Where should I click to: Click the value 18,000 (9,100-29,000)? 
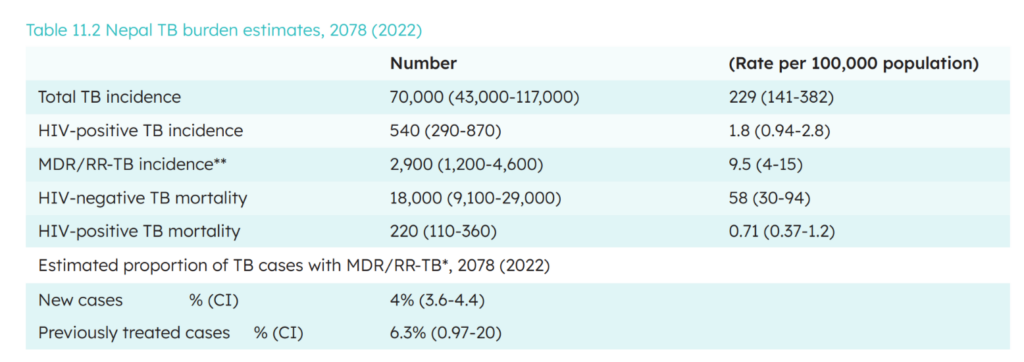click(476, 198)
